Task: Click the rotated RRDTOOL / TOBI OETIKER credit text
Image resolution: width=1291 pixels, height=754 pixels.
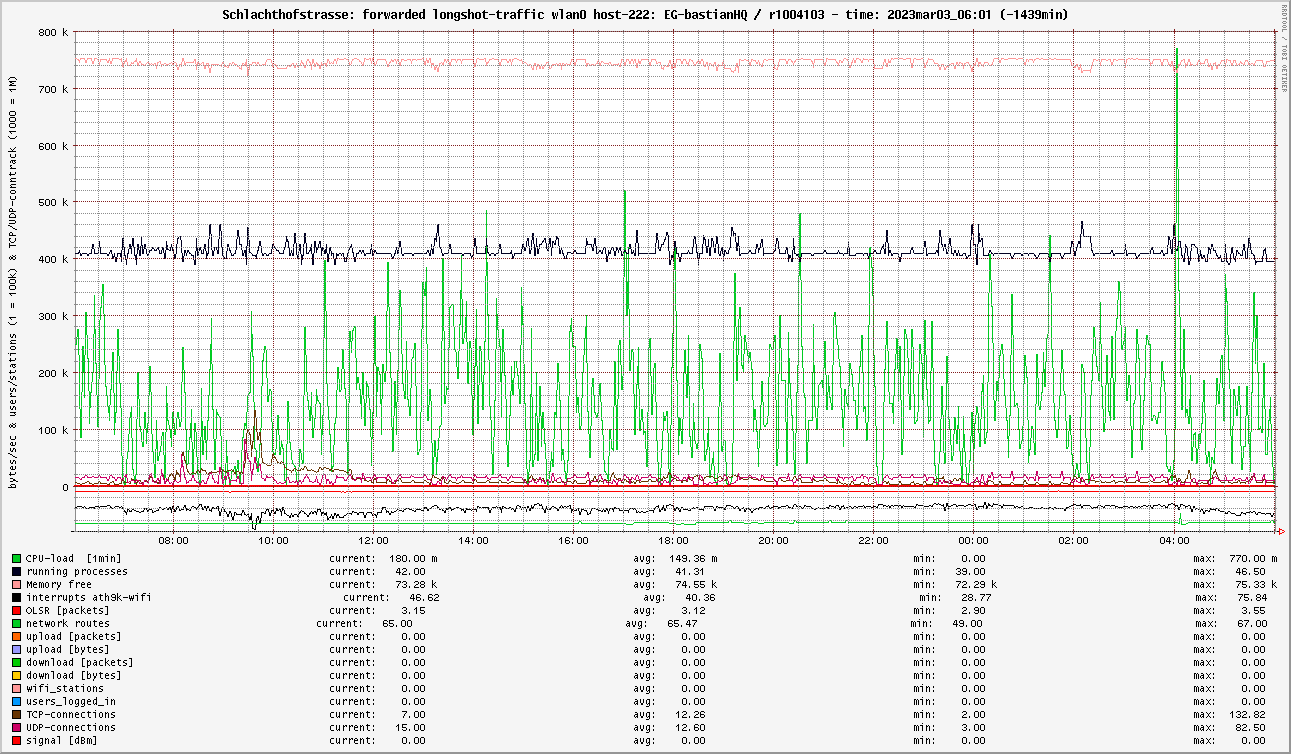Action: (1283, 48)
